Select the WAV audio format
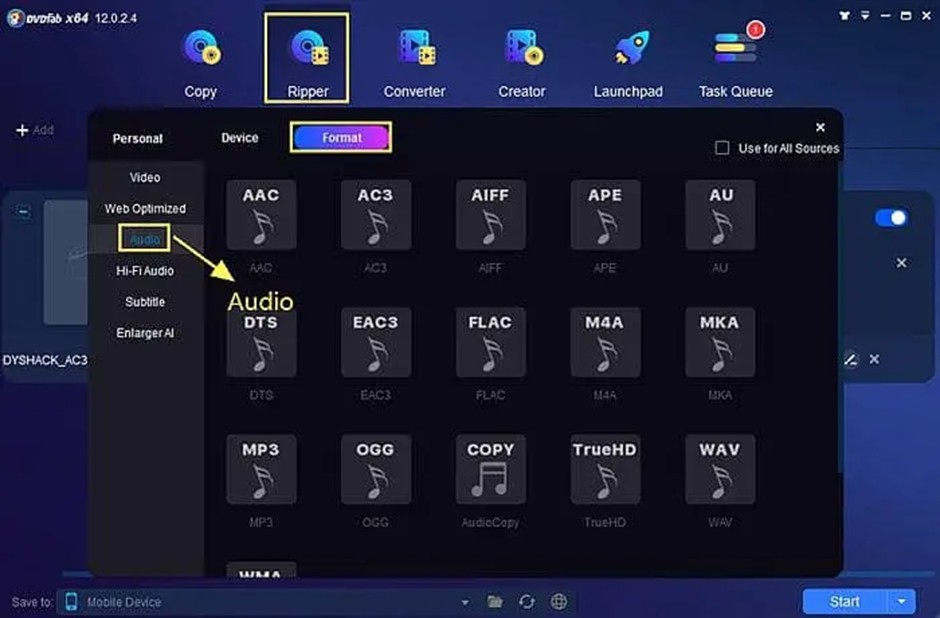Image resolution: width=940 pixels, height=618 pixels. tap(720, 469)
